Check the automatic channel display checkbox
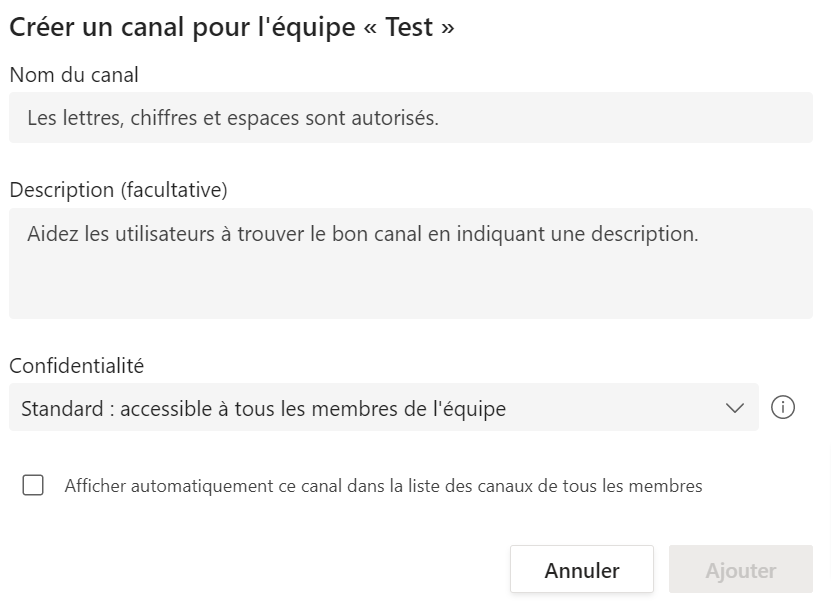Viewport: 831px width, 606px height. pos(33,485)
